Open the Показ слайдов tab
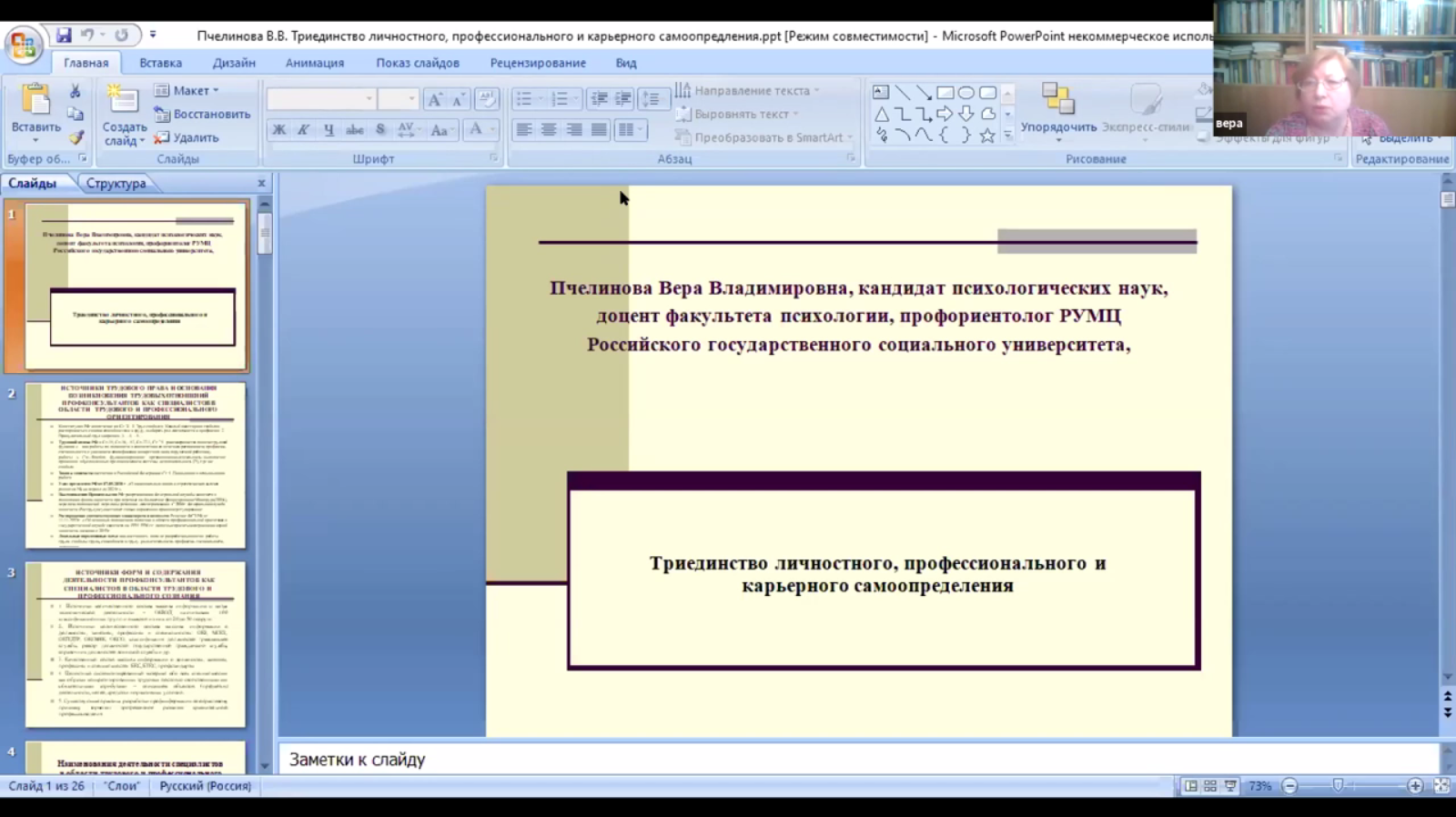1456x817 pixels. 418,63
